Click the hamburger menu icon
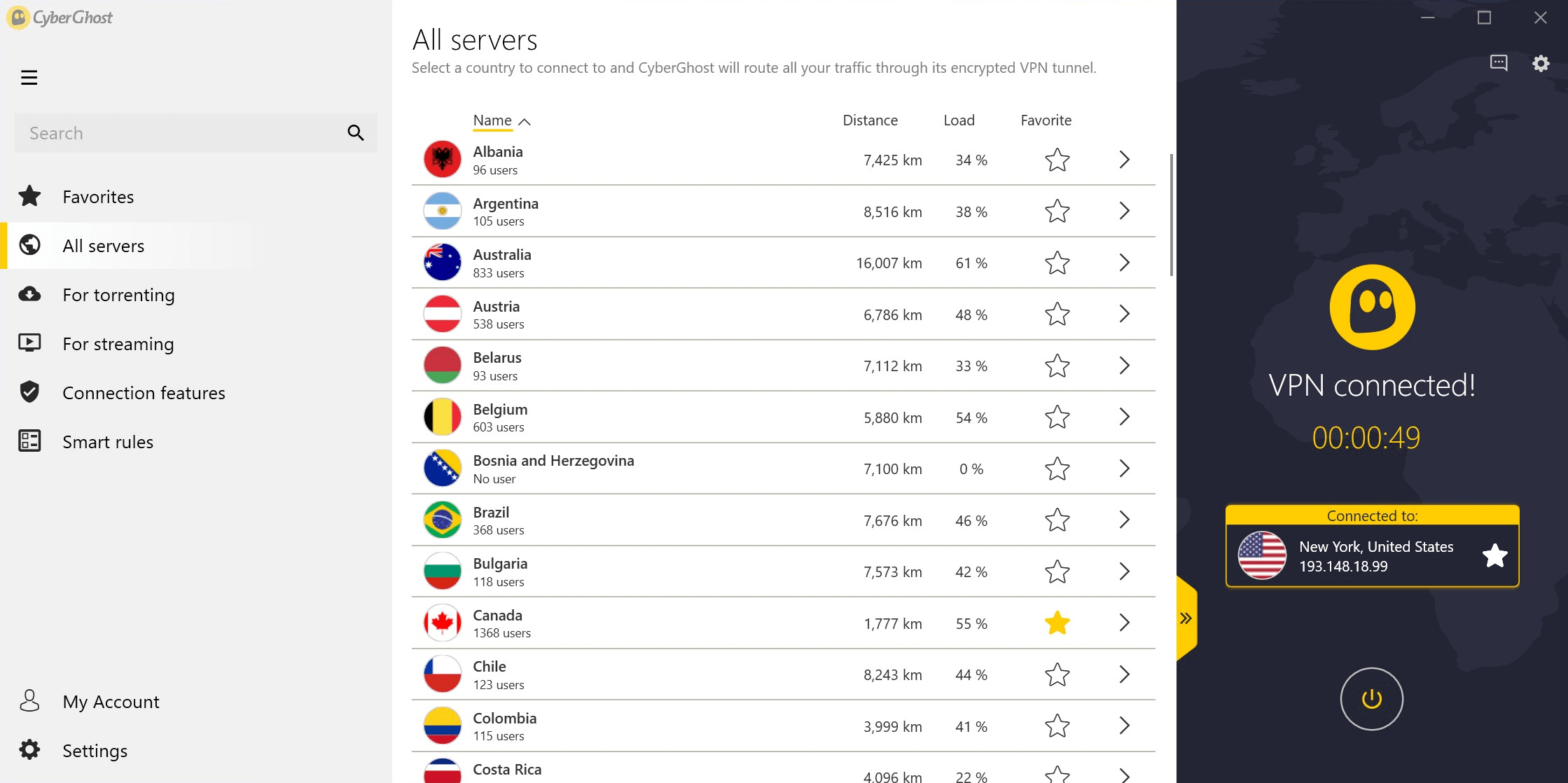Image resolution: width=1568 pixels, height=783 pixels. pyautogui.click(x=29, y=78)
